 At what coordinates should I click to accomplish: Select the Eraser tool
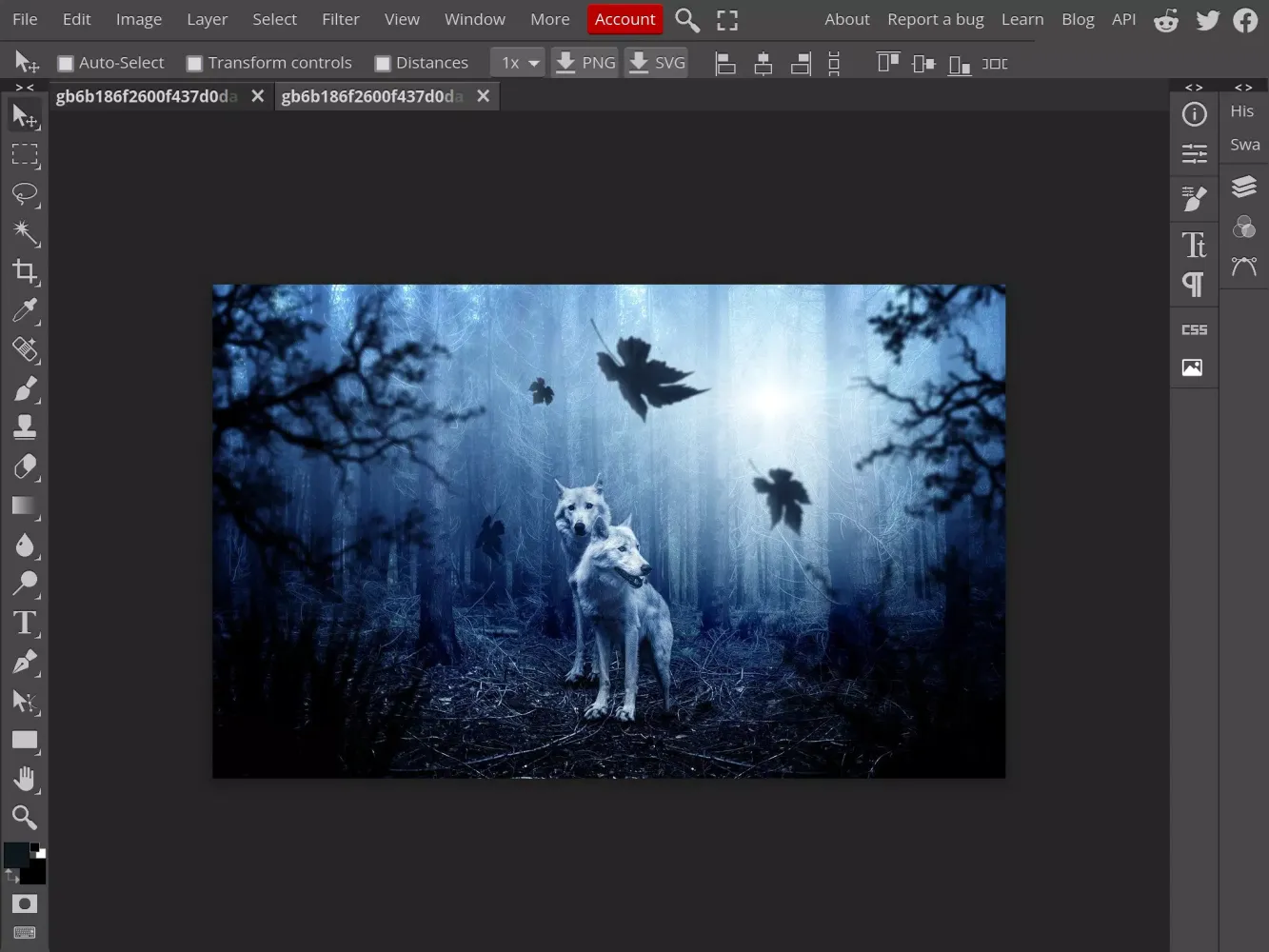click(x=25, y=466)
